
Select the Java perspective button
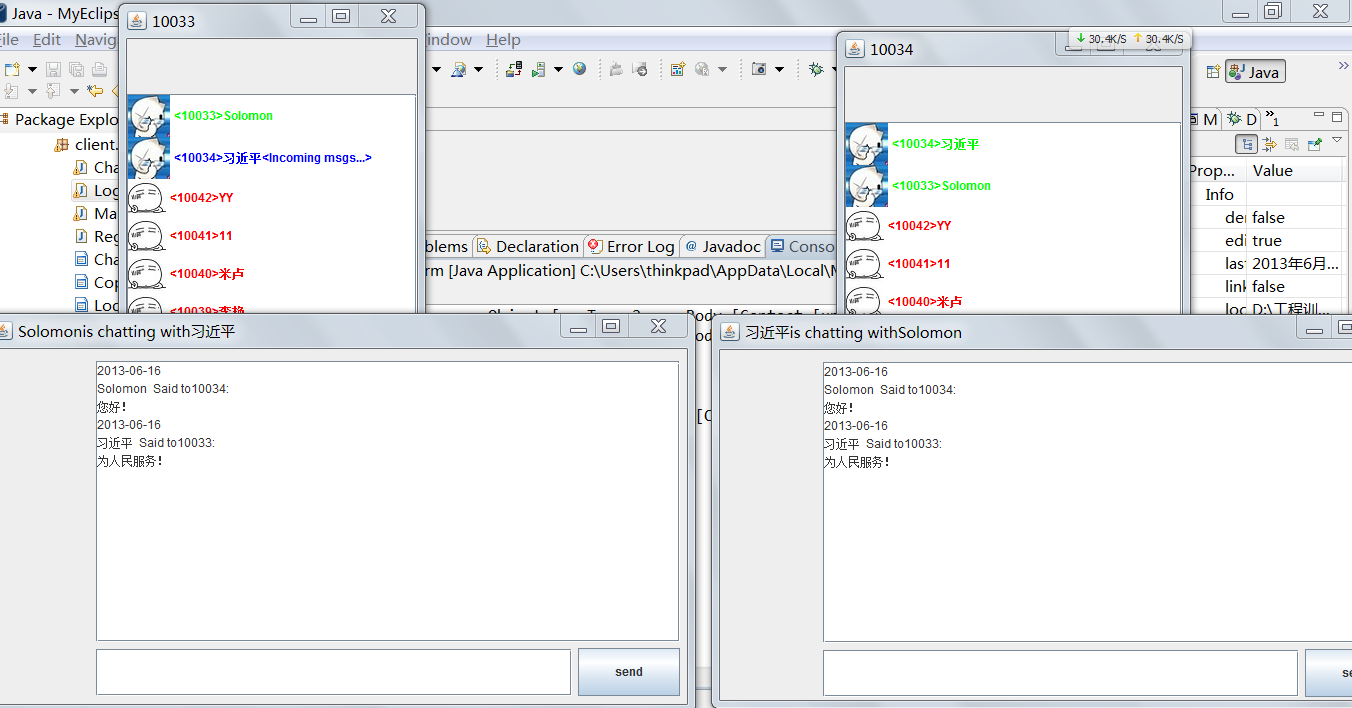click(x=1255, y=72)
